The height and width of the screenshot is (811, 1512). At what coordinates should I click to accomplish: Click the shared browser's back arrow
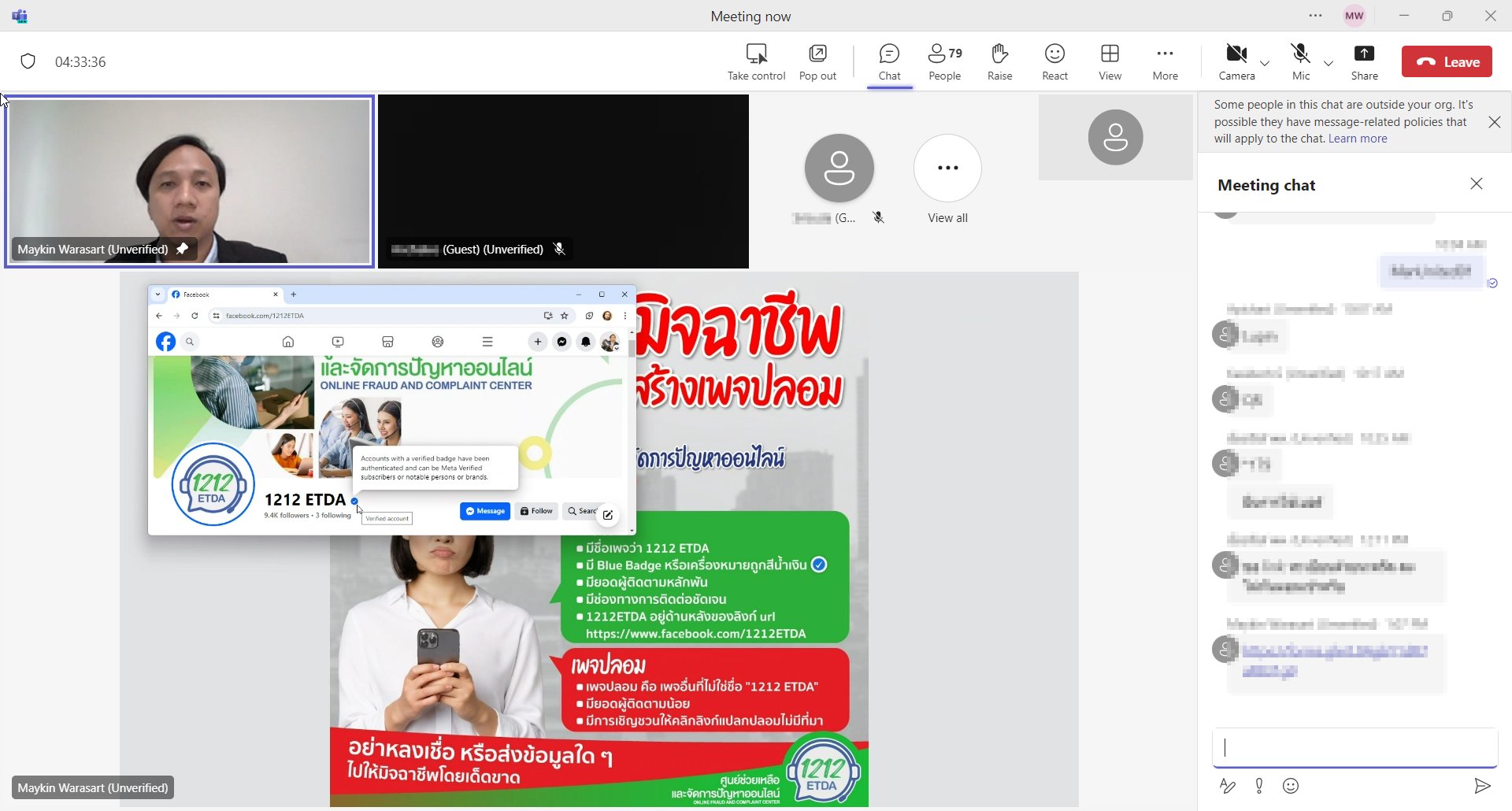pos(159,316)
